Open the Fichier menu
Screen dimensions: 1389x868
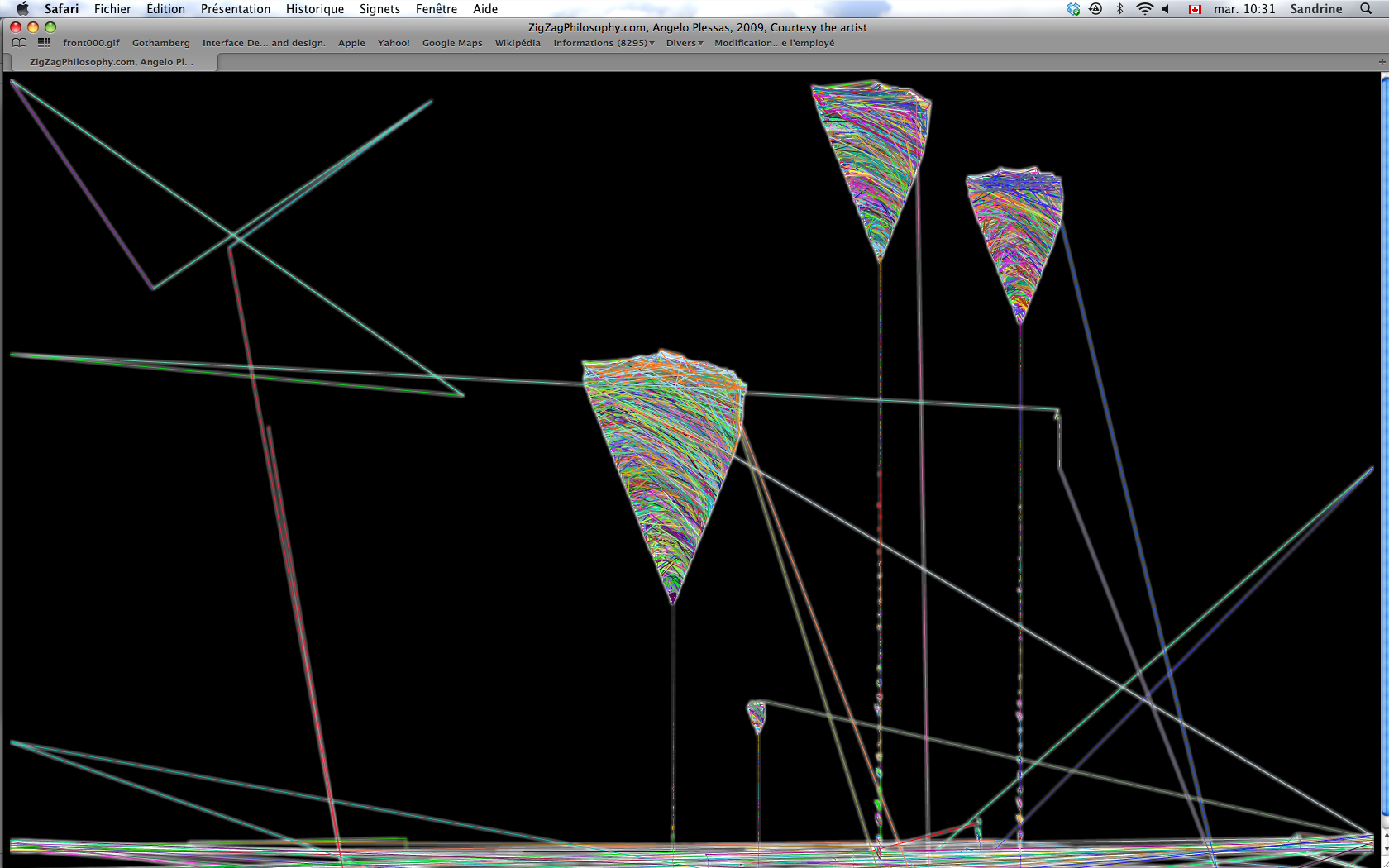[112, 9]
